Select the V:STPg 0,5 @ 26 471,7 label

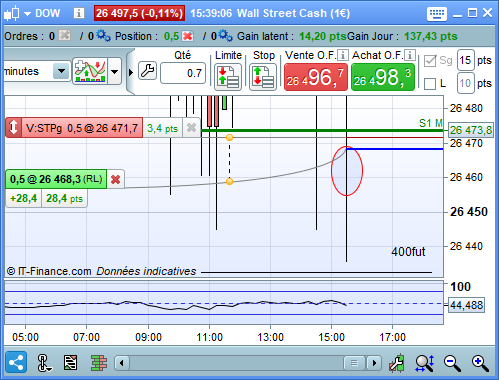click(82, 128)
